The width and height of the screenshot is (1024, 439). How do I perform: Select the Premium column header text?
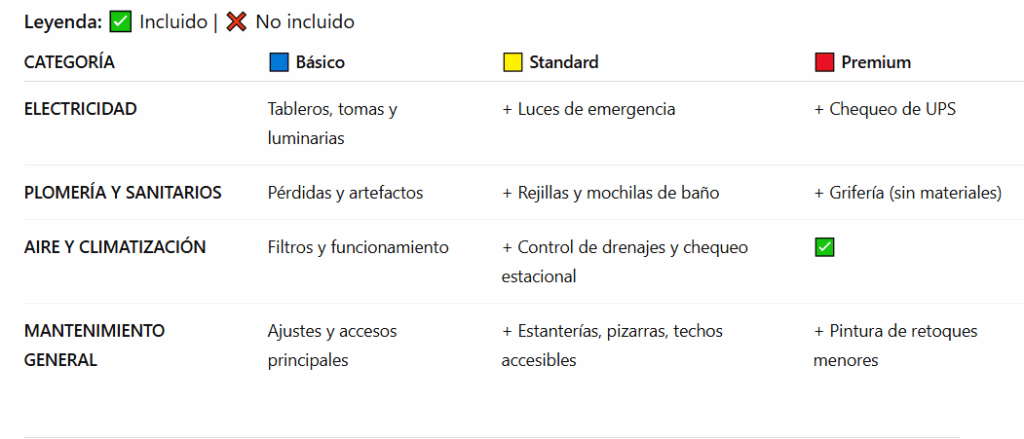(x=876, y=62)
